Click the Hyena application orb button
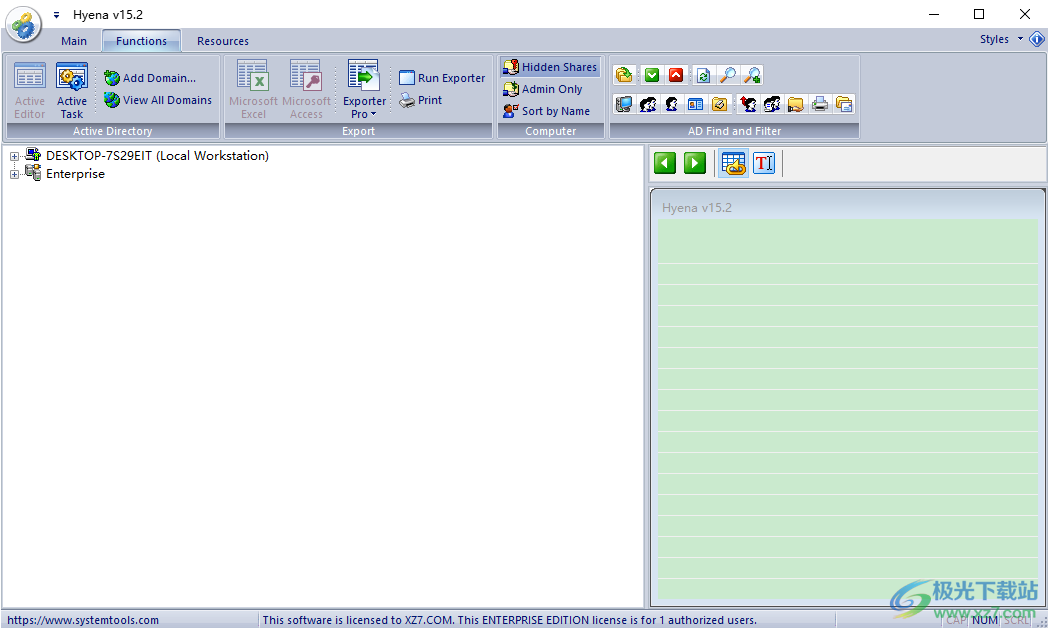This screenshot has width=1049, height=629. point(22,24)
